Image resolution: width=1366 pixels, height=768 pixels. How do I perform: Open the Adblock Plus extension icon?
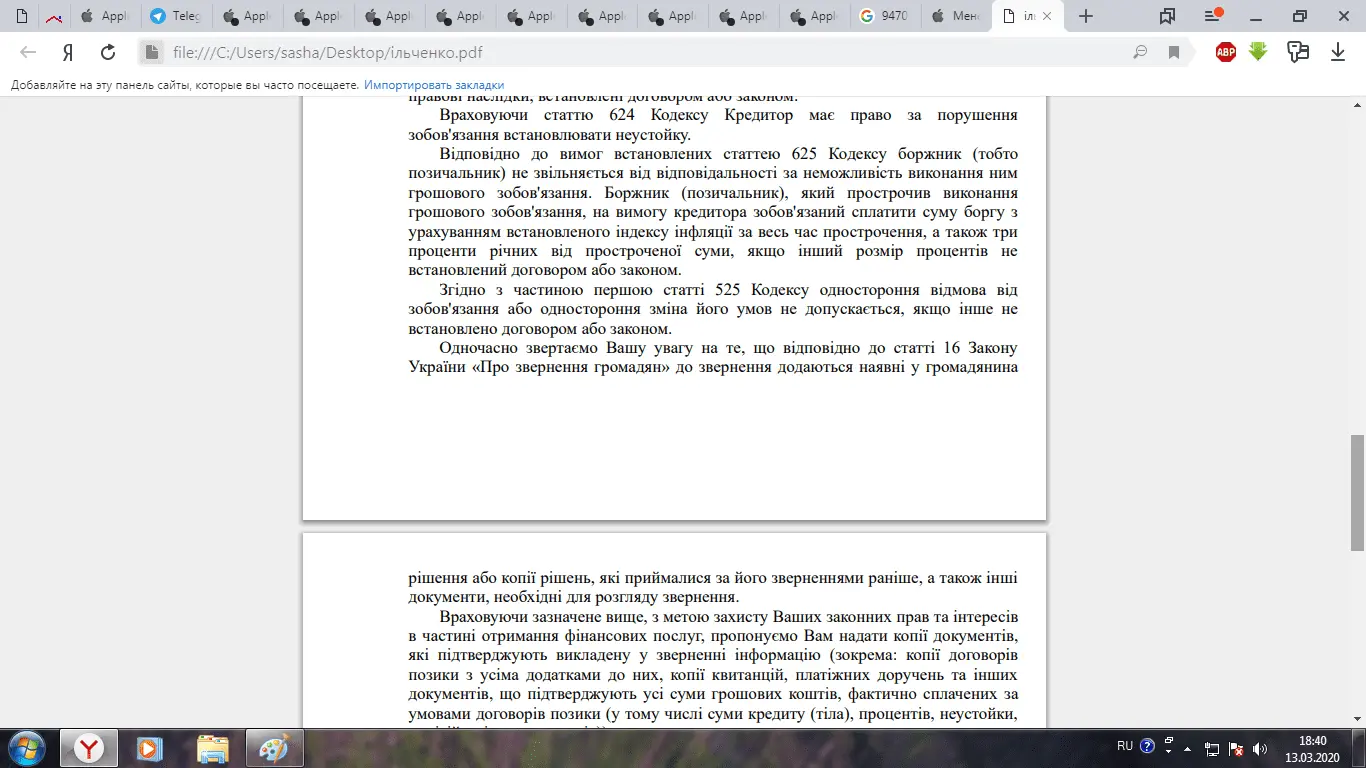coord(1226,53)
